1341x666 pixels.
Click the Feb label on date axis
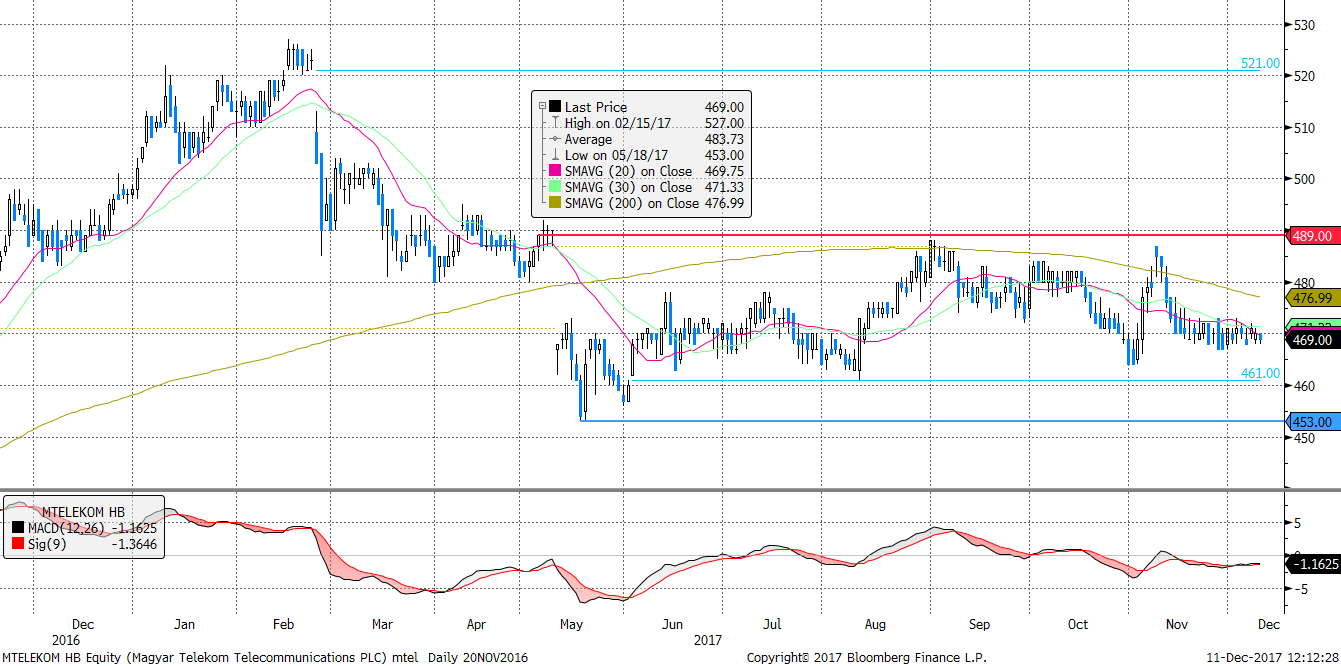click(284, 624)
